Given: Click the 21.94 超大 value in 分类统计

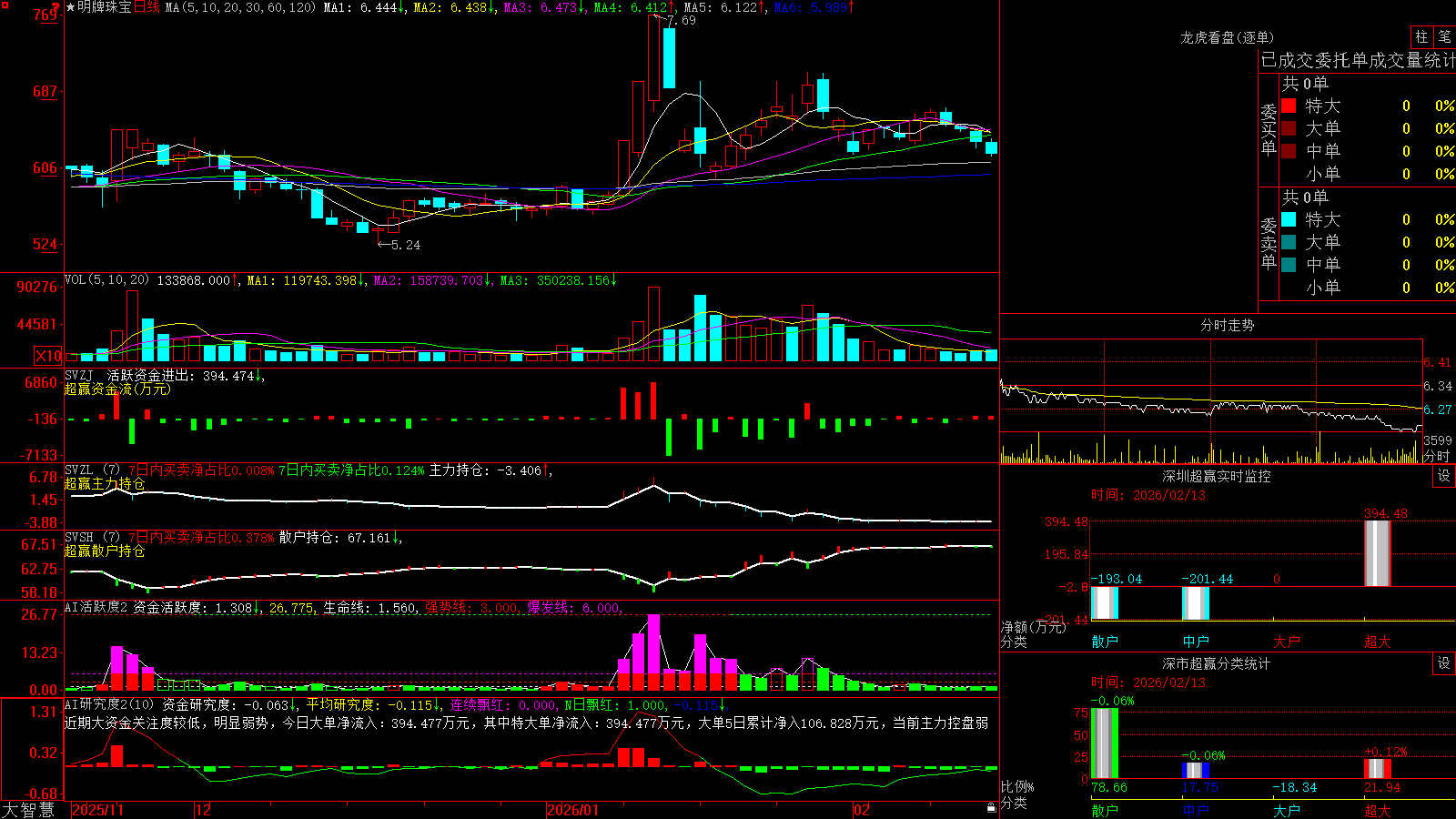Looking at the screenshot, I should click(1382, 787).
